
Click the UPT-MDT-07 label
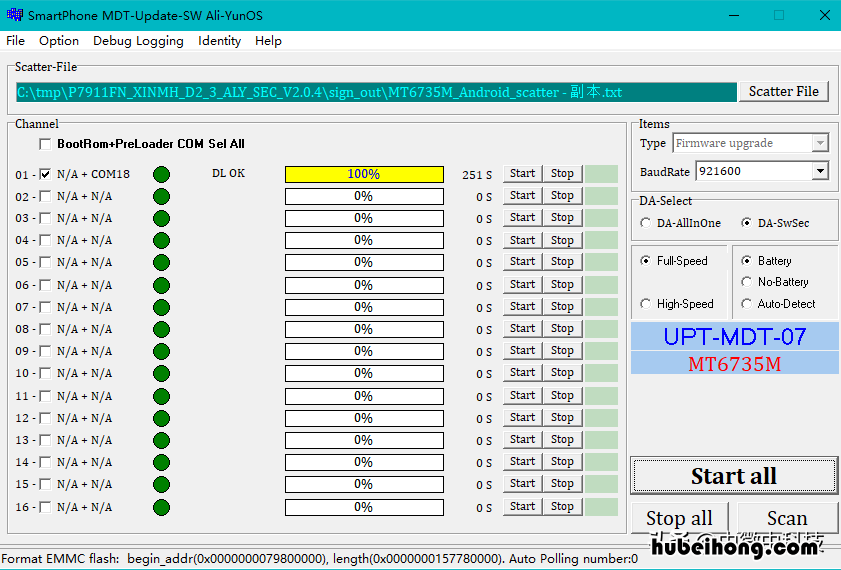[x=735, y=337]
